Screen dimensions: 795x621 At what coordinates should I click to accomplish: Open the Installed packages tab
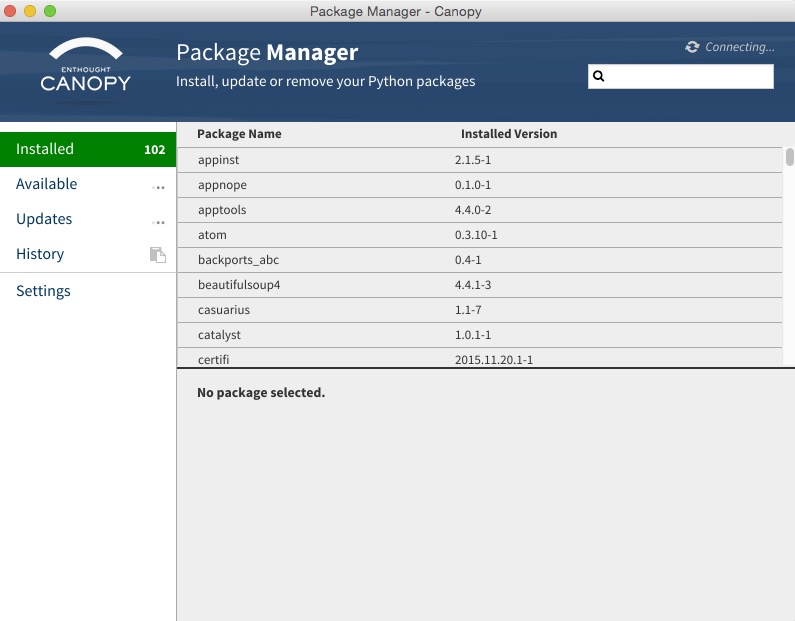45,149
